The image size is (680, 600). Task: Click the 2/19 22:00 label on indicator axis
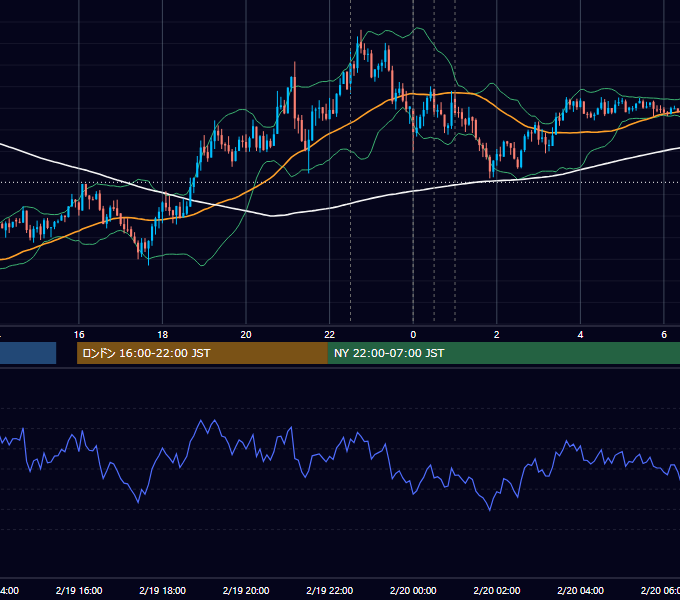click(x=330, y=590)
